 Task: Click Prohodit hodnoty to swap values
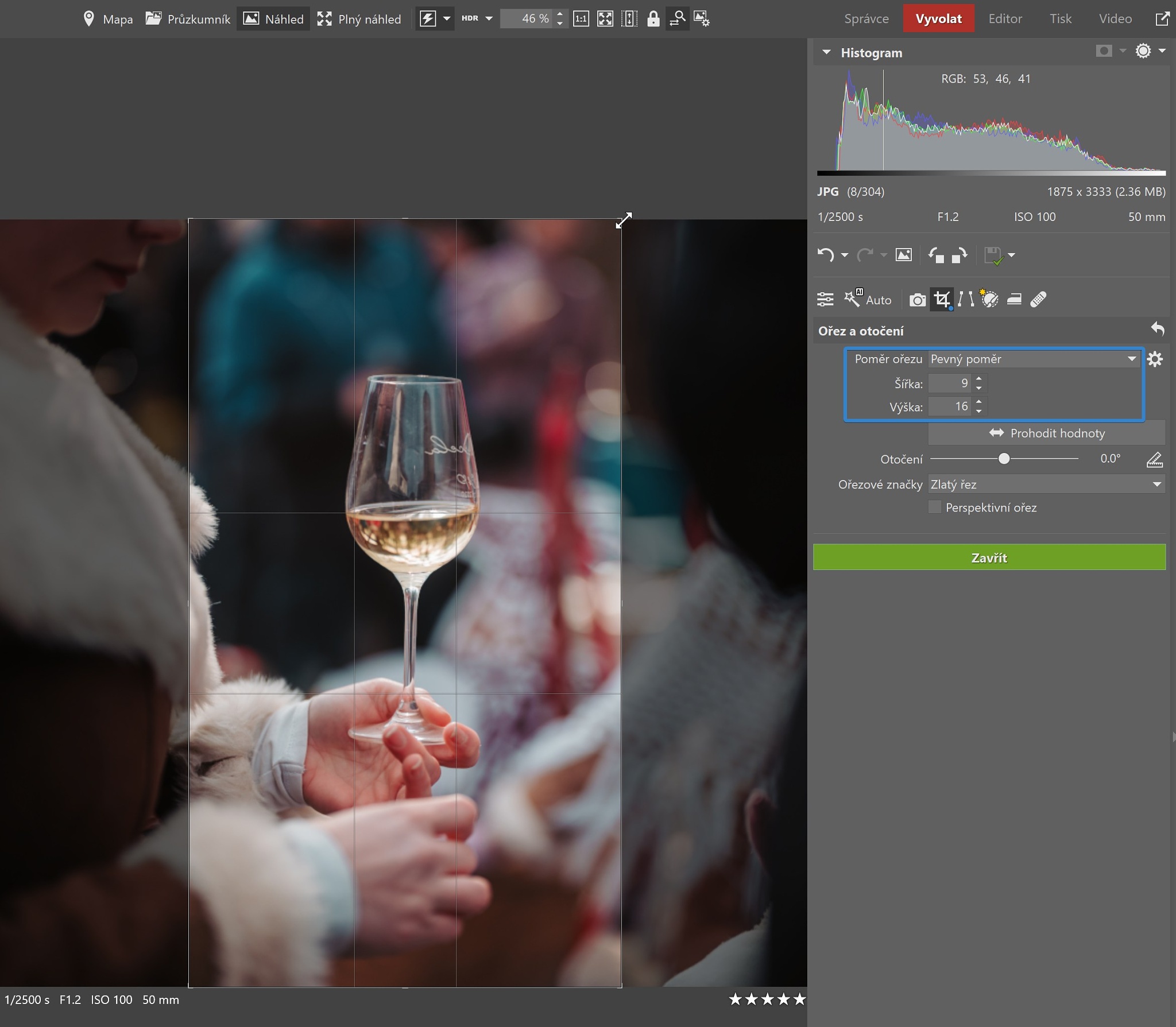click(x=1045, y=433)
